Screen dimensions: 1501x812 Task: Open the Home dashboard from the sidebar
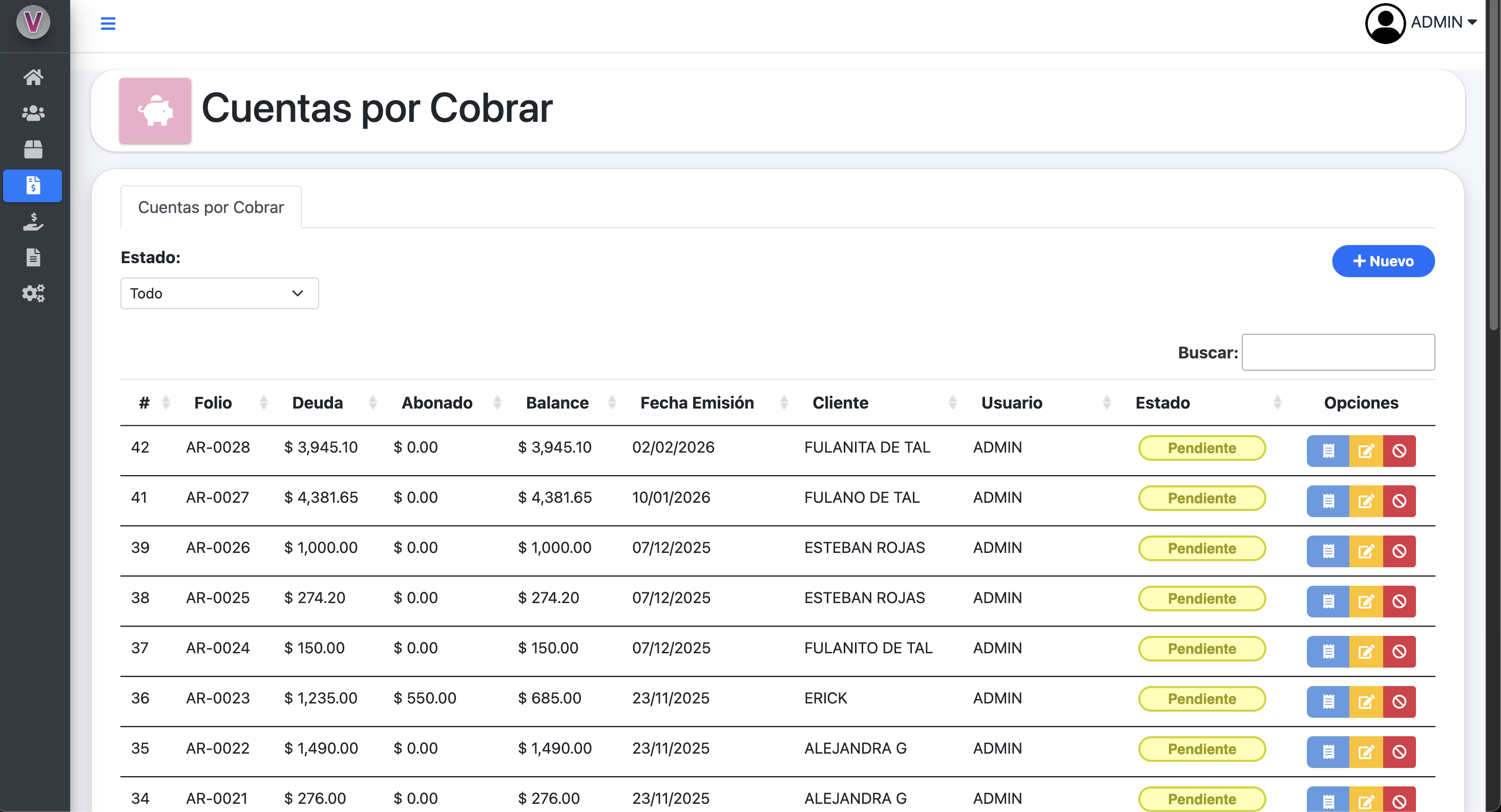33,77
